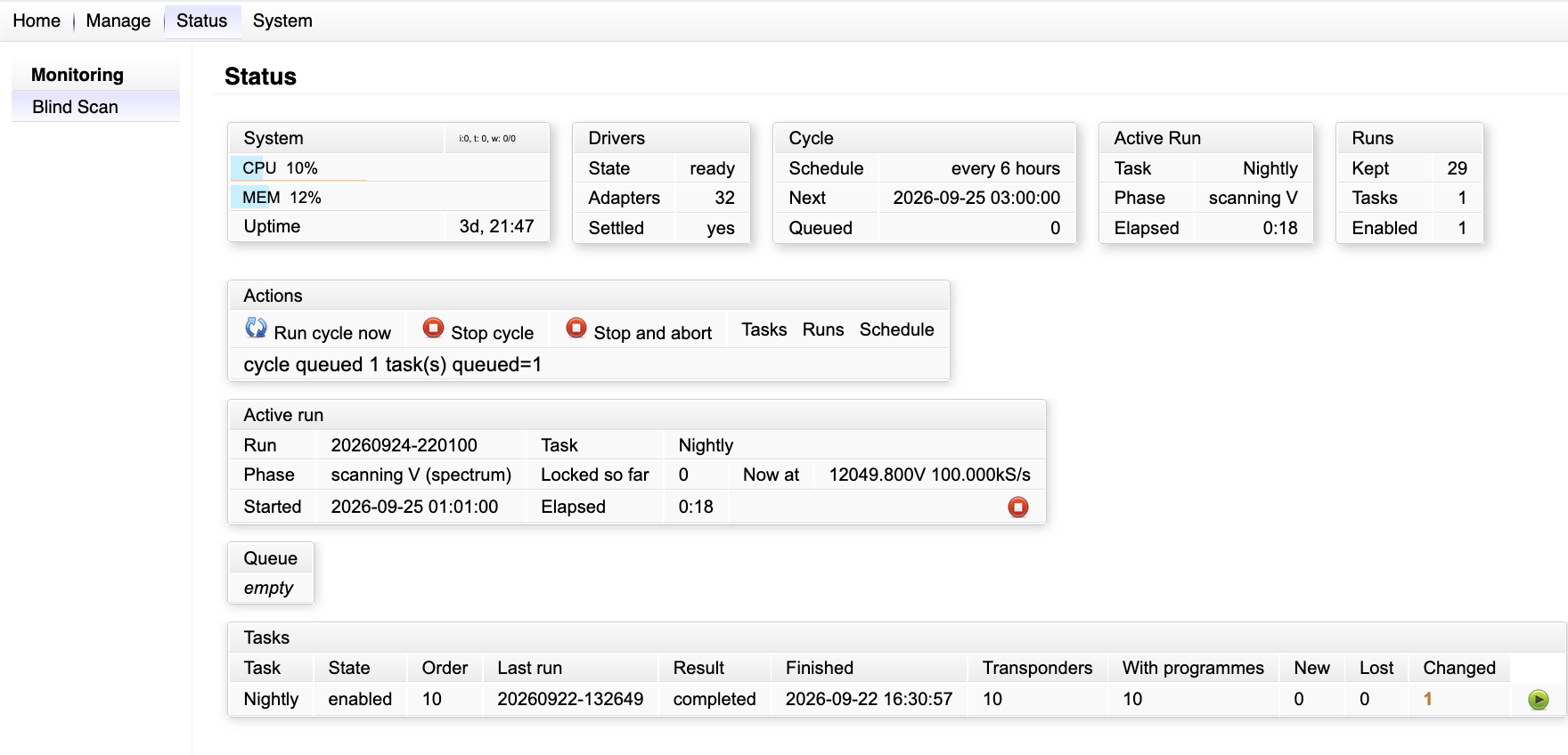Open the Manage menu
This screenshot has height=755, width=1568.
click(x=118, y=20)
